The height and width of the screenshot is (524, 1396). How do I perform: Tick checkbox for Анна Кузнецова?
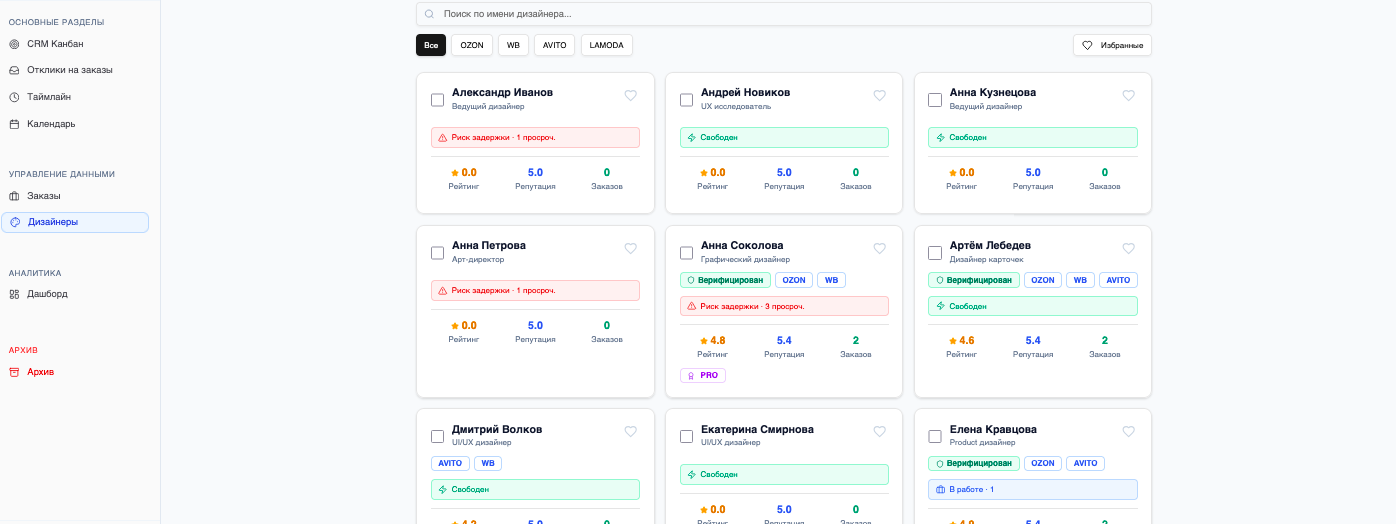(x=935, y=100)
